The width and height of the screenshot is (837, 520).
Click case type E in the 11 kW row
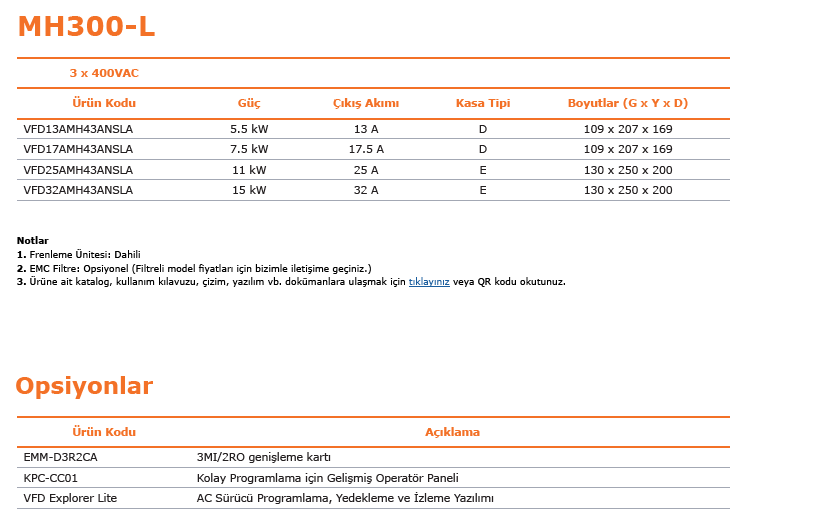click(x=483, y=170)
